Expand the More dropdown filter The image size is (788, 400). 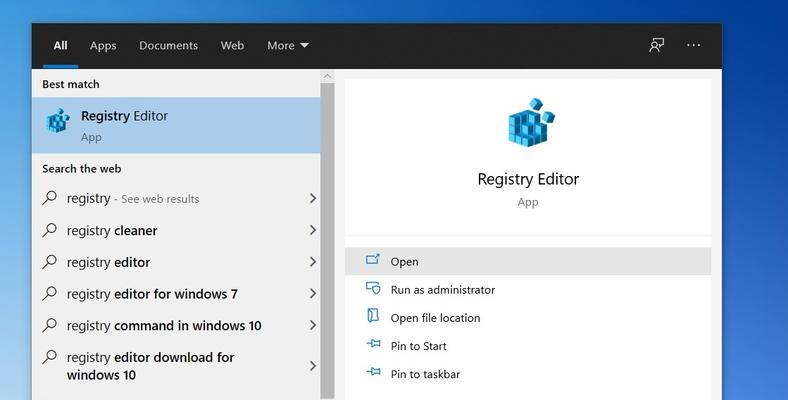(287, 46)
